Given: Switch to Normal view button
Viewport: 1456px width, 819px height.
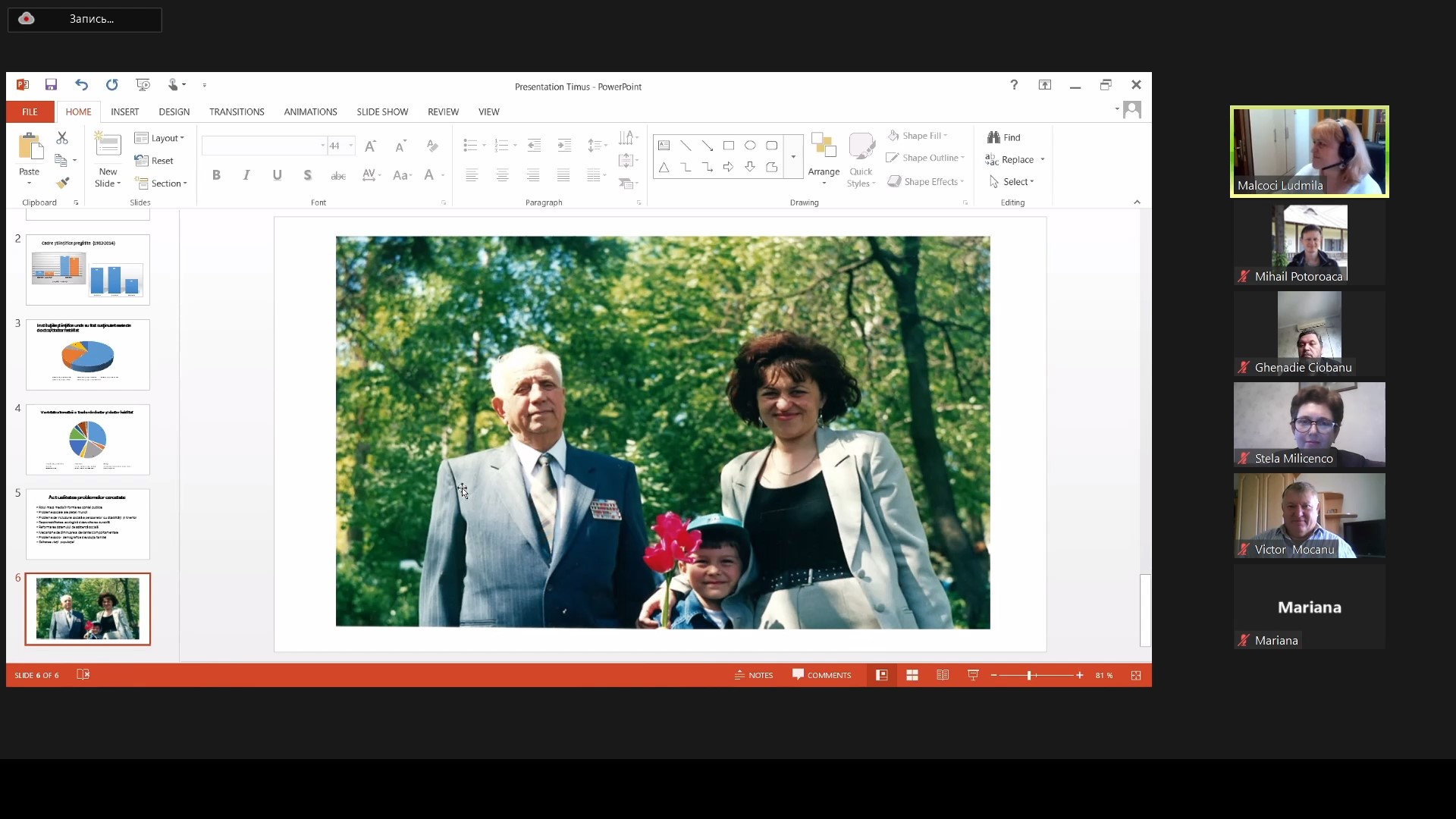Looking at the screenshot, I should (882, 675).
